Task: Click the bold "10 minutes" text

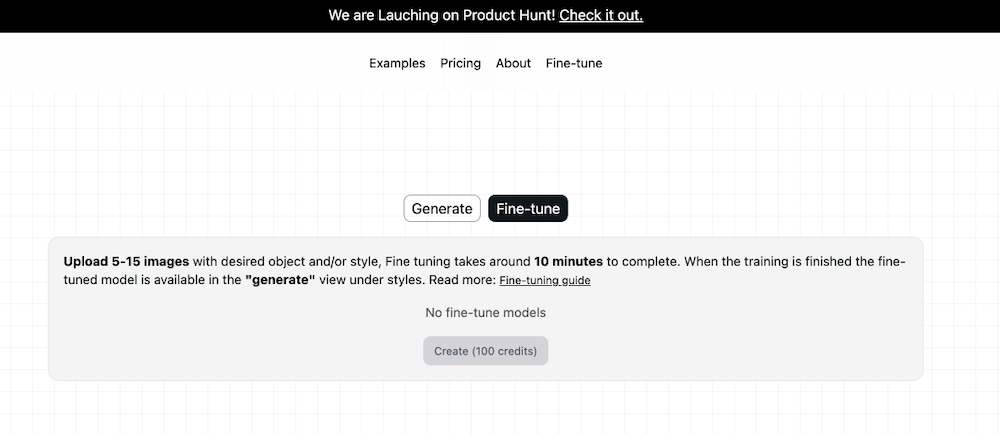Action: pyautogui.click(x=568, y=262)
